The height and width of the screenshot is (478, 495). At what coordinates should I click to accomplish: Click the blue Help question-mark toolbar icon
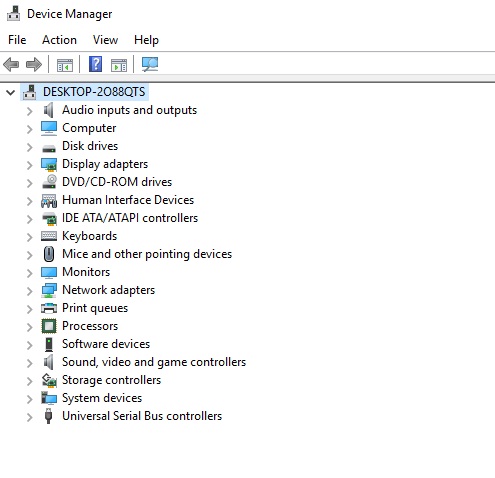coord(95,64)
